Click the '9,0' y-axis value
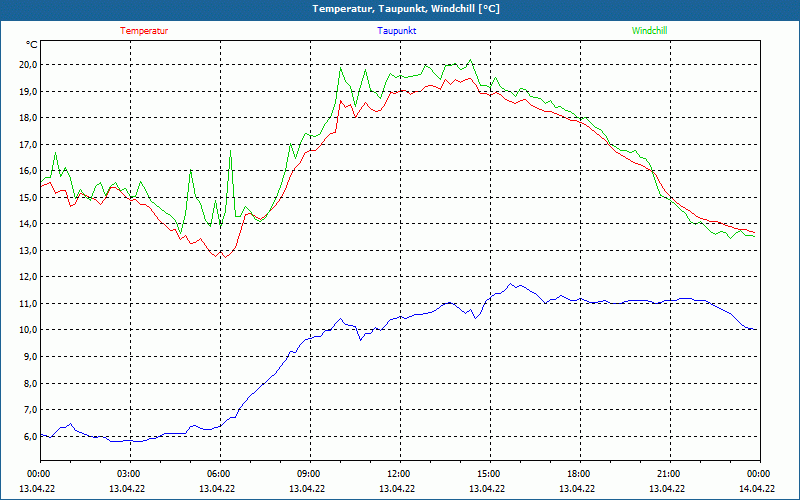The height and width of the screenshot is (500, 800). (x=31, y=357)
